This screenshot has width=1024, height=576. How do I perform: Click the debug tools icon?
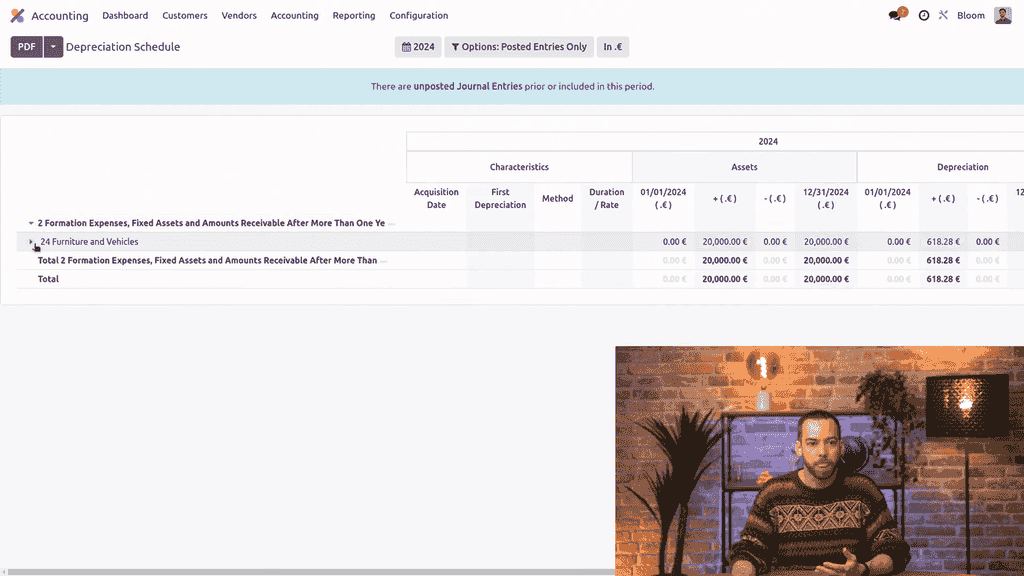942,16
